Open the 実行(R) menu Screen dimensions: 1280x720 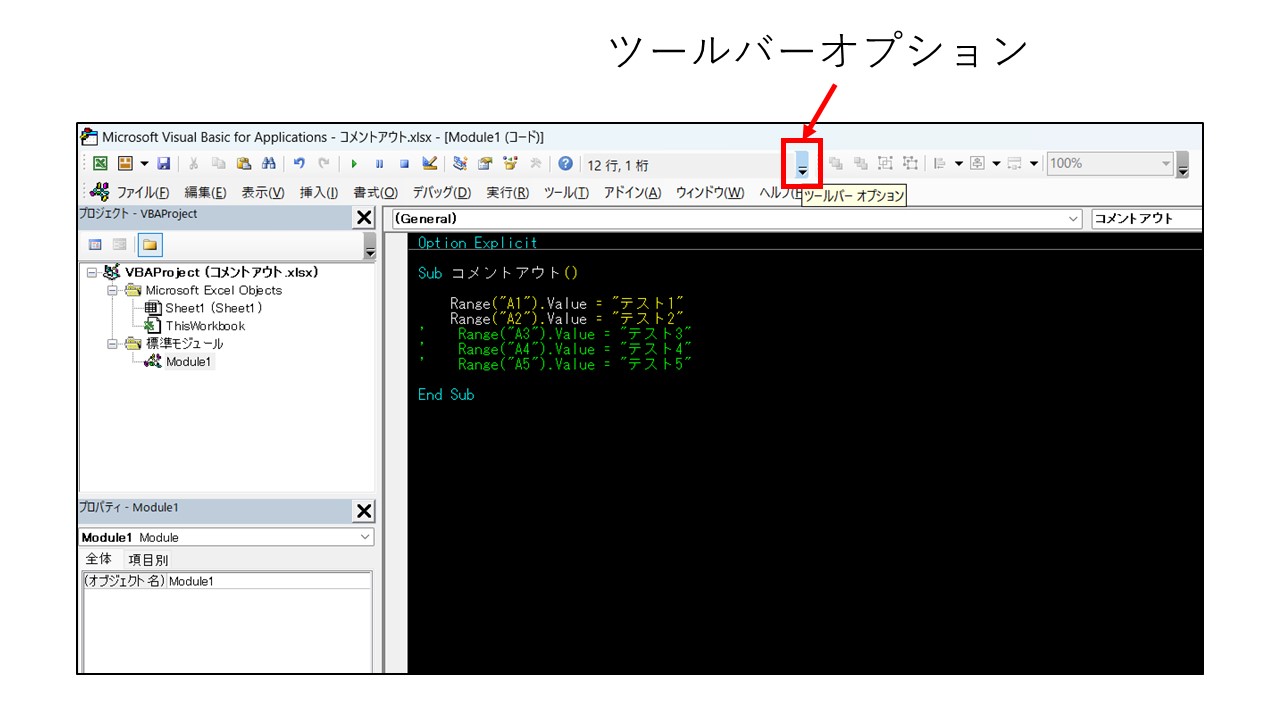coord(508,193)
